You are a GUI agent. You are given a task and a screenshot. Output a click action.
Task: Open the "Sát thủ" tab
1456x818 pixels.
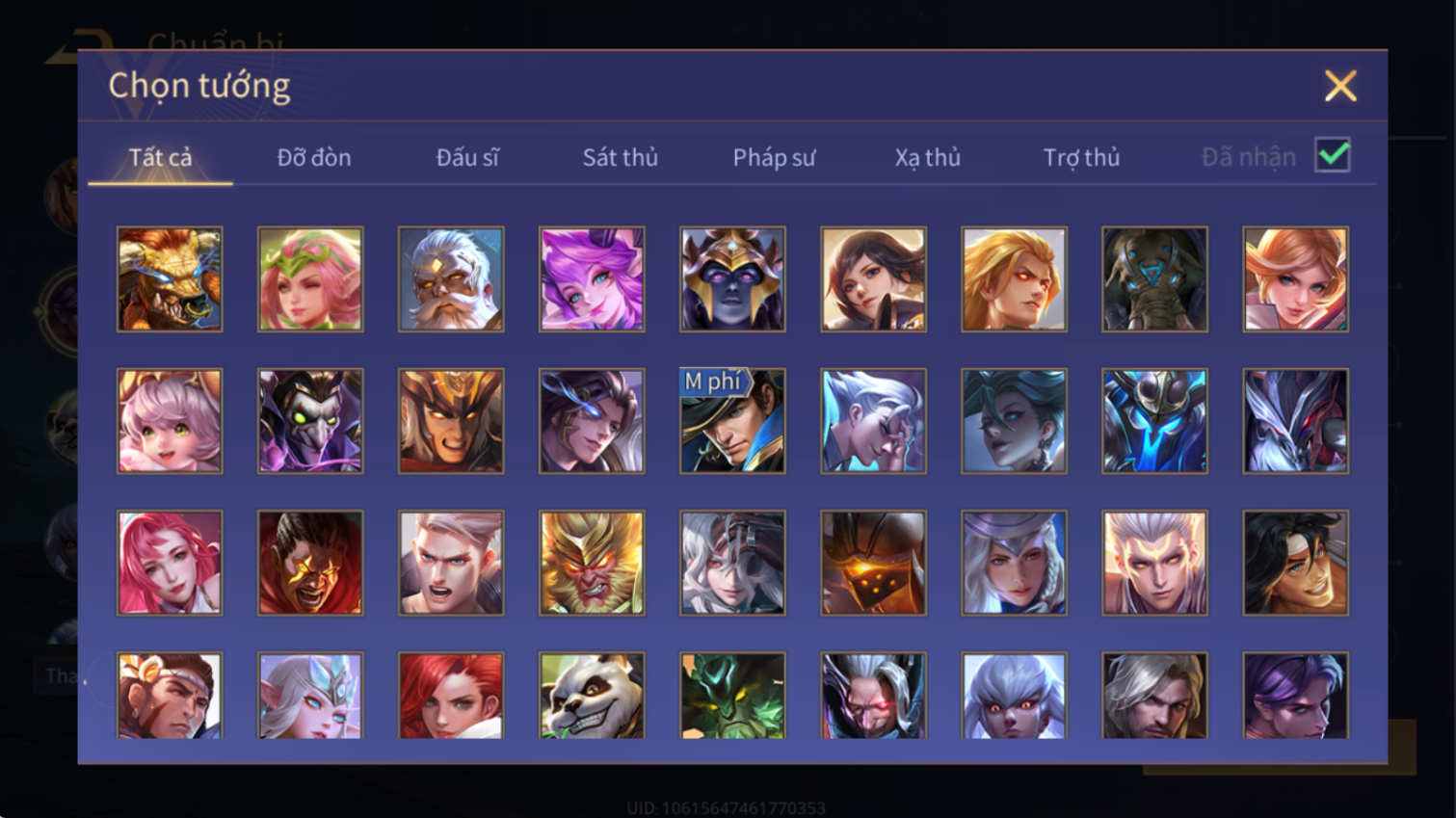pyautogui.click(x=621, y=157)
